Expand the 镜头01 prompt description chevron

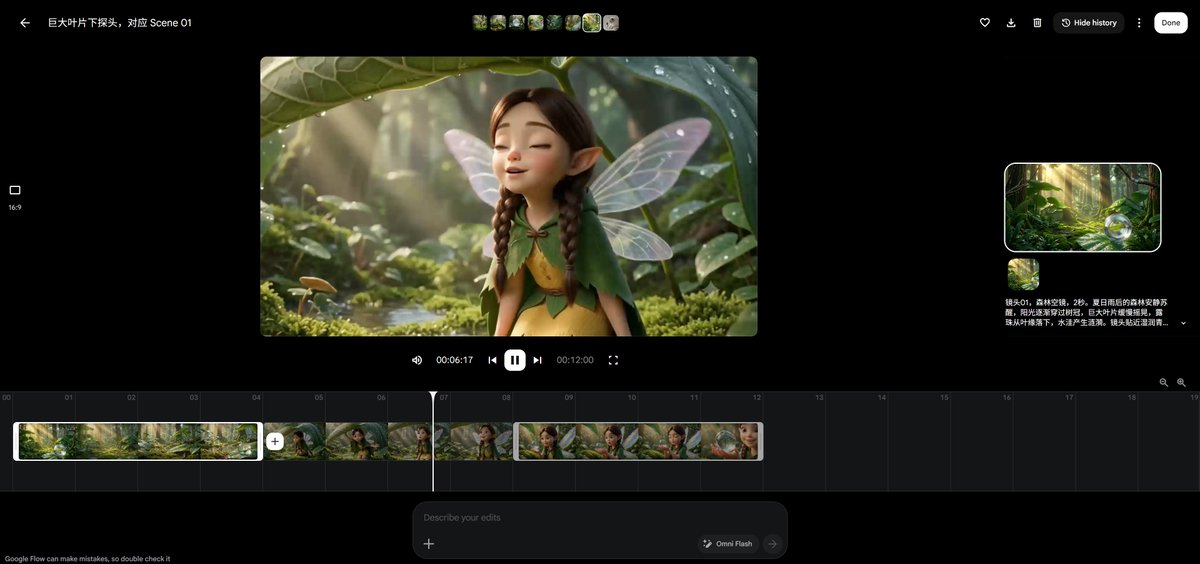click(1183, 323)
